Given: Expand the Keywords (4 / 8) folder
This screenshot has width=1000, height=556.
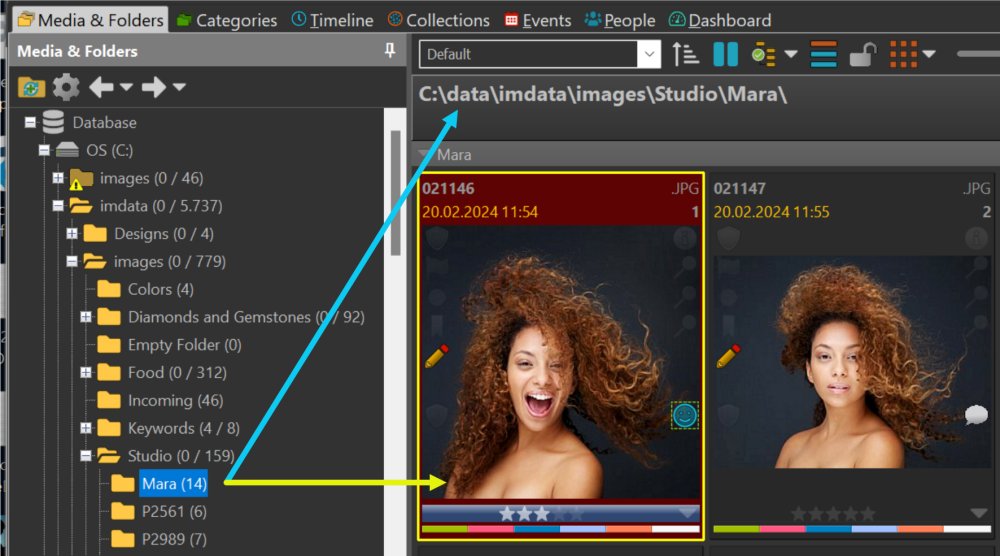Looking at the screenshot, I should tap(86, 428).
